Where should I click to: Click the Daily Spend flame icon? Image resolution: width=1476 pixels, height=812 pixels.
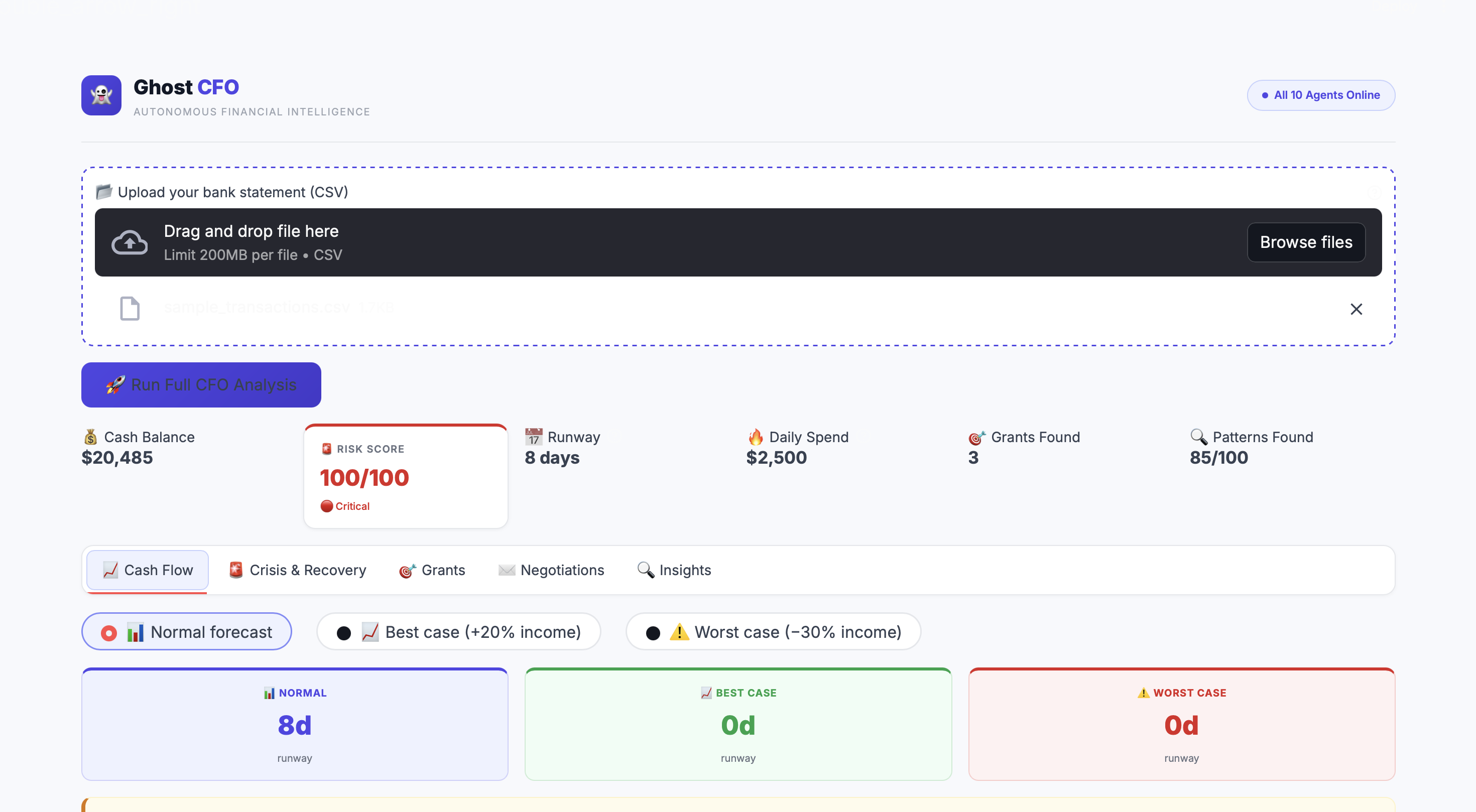756,437
